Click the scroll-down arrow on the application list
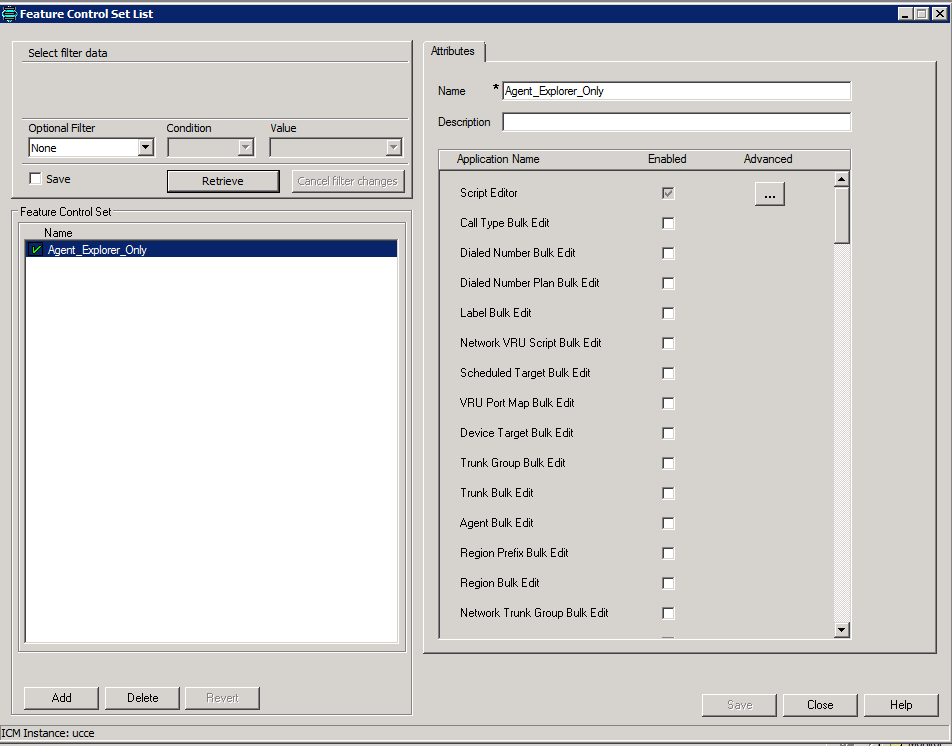The height and width of the screenshot is (746, 952). 841,630
